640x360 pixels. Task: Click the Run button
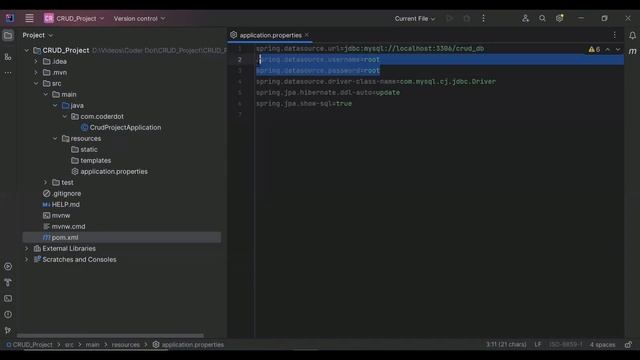pyautogui.click(x=449, y=18)
